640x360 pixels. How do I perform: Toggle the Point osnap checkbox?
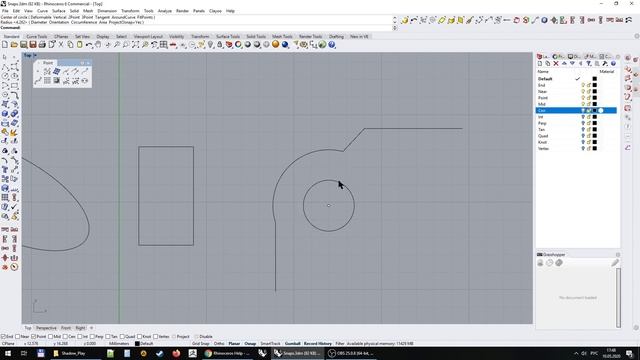[34, 337]
